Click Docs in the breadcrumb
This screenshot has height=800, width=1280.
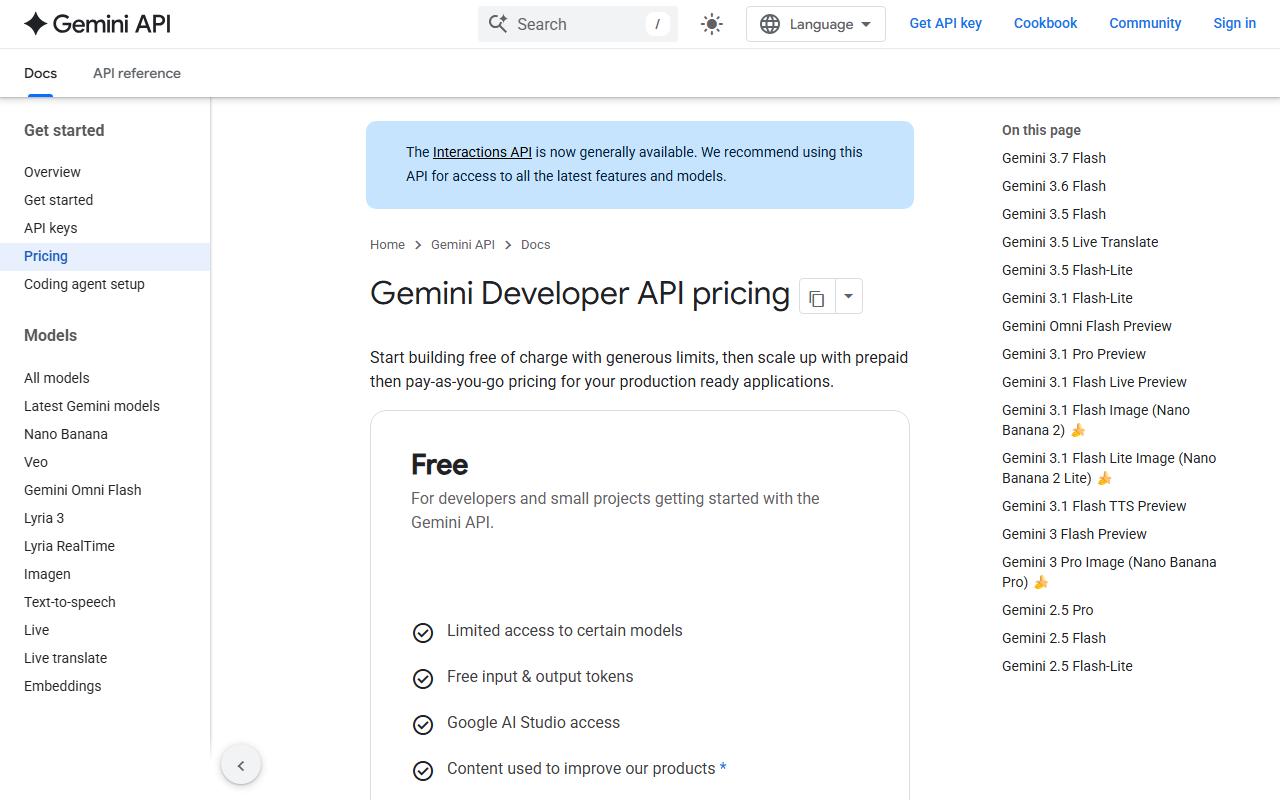[536, 245]
